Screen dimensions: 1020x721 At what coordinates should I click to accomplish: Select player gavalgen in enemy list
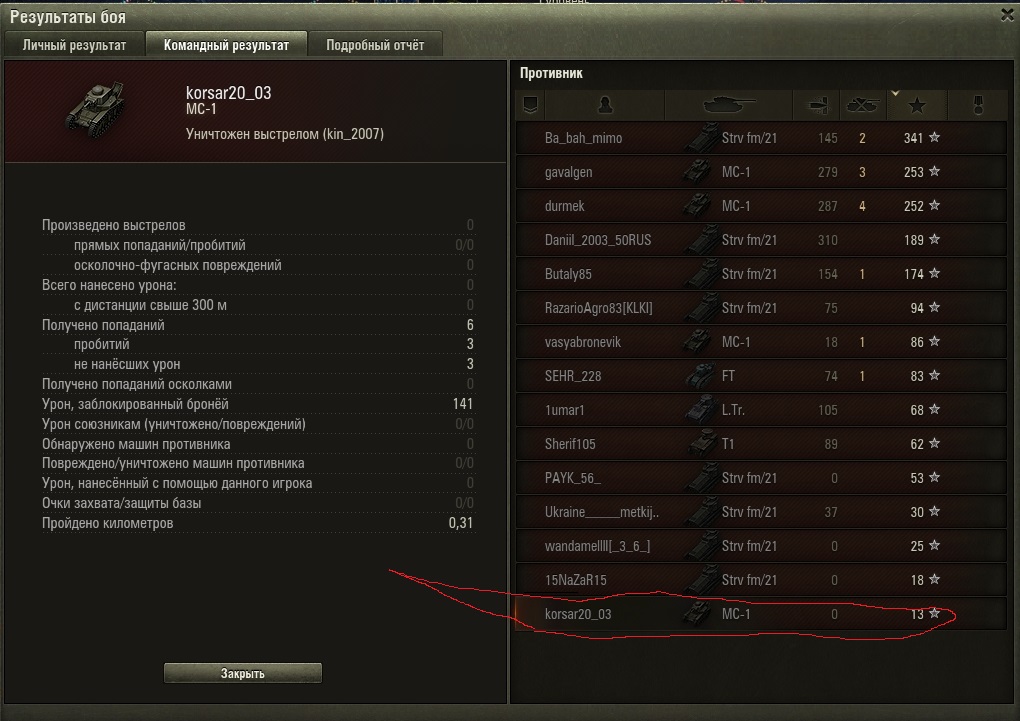(x=761, y=172)
